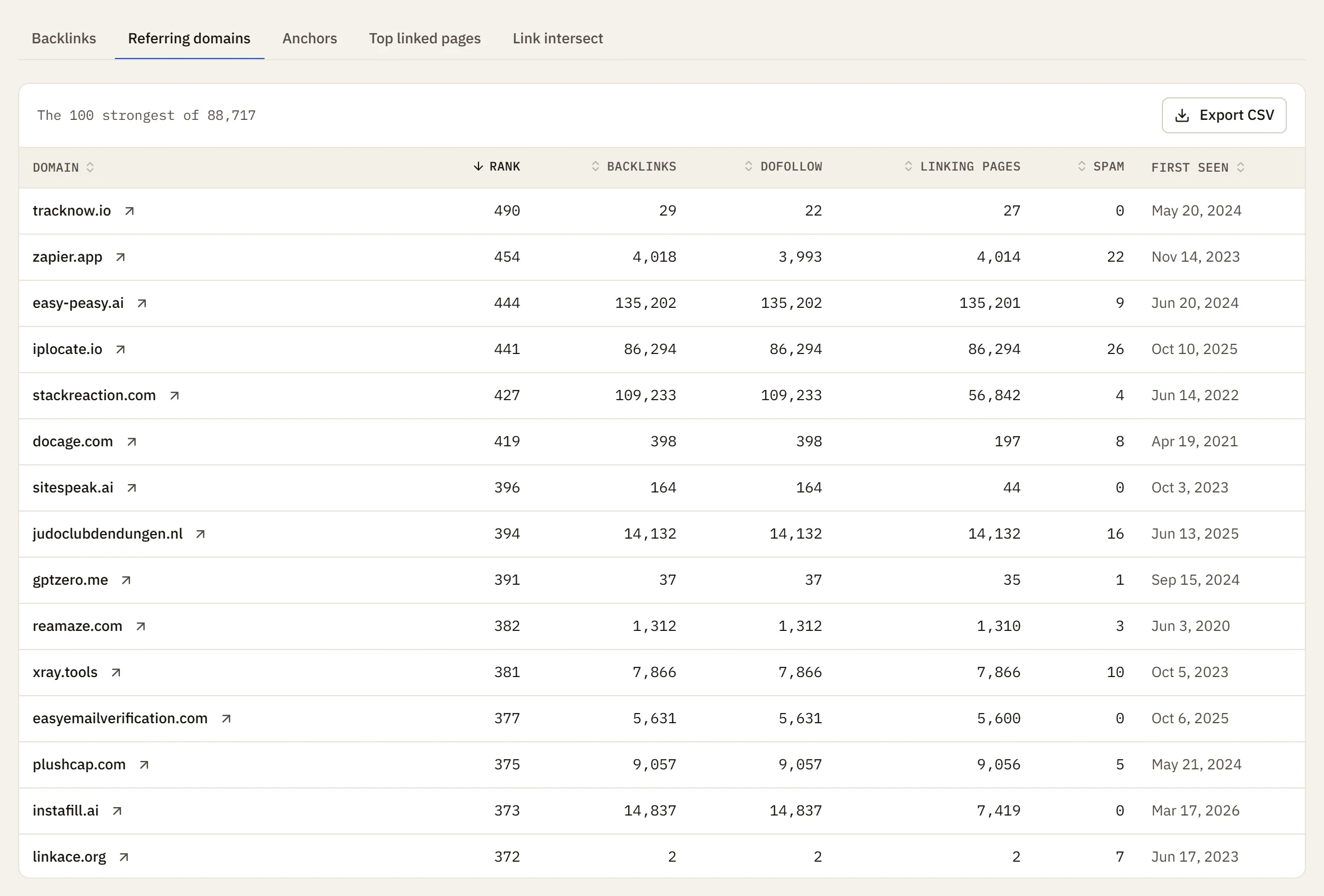Open the easyemailverification.com domain link
1324x896 pixels.
coord(120,718)
